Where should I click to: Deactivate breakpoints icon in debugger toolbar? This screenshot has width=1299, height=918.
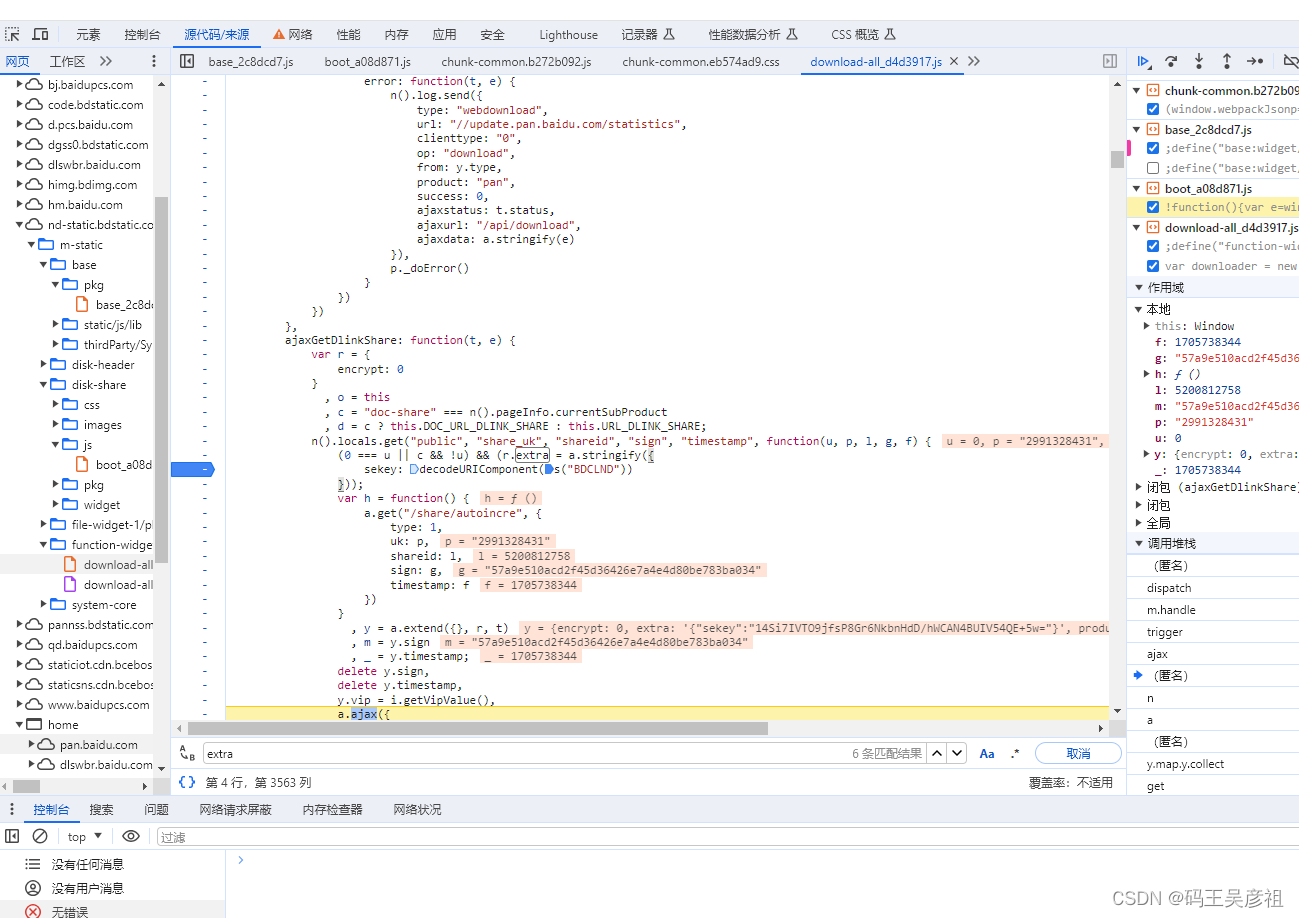coord(1290,61)
